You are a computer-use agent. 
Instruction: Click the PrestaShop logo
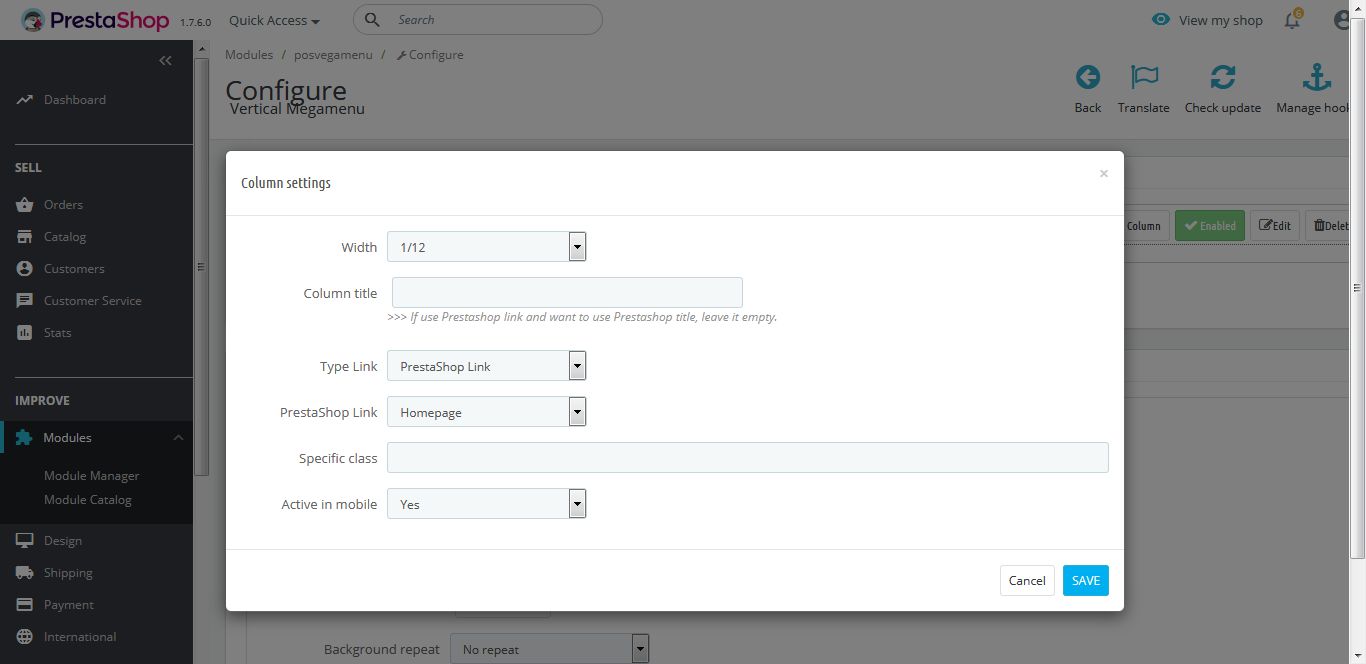click(x=95, y=20)
